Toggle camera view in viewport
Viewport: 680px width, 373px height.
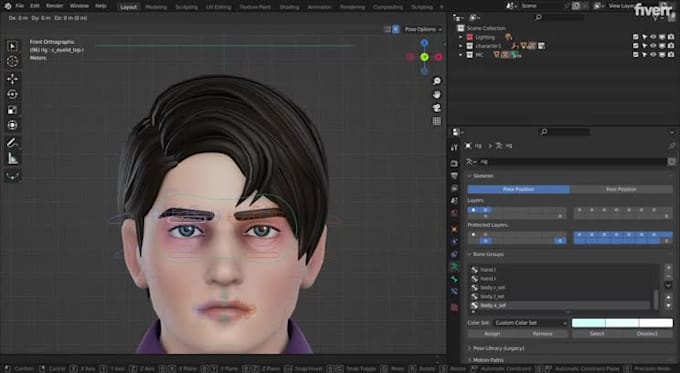coord(437,108)
